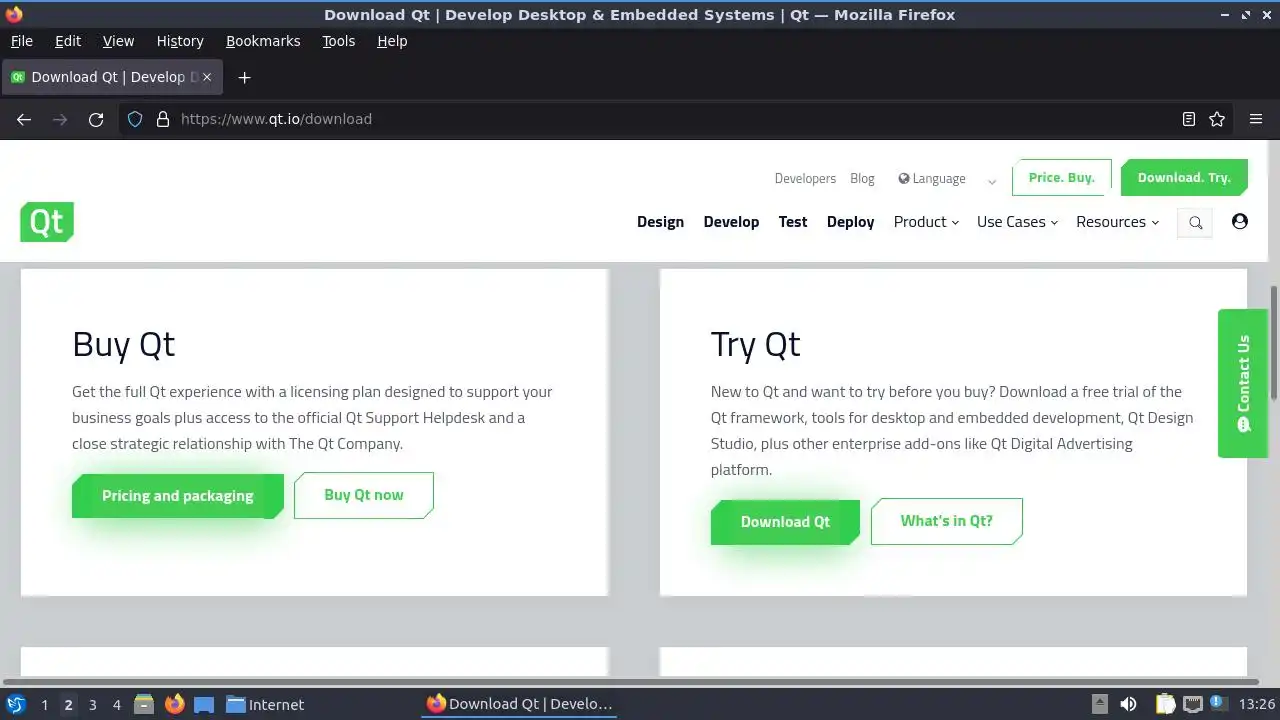Click the Download. Try. header button
This screenshot has height=720, width=1280.
point(1184,178)
